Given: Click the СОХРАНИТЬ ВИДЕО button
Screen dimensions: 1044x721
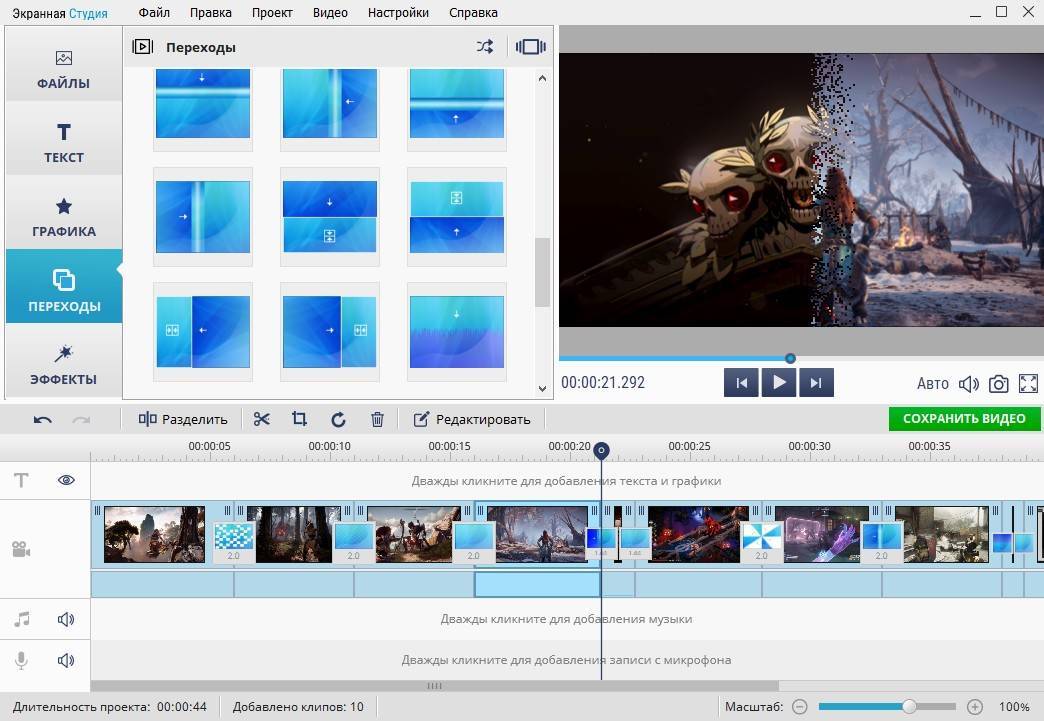Looking at the screenshot, I should [964, 419].
